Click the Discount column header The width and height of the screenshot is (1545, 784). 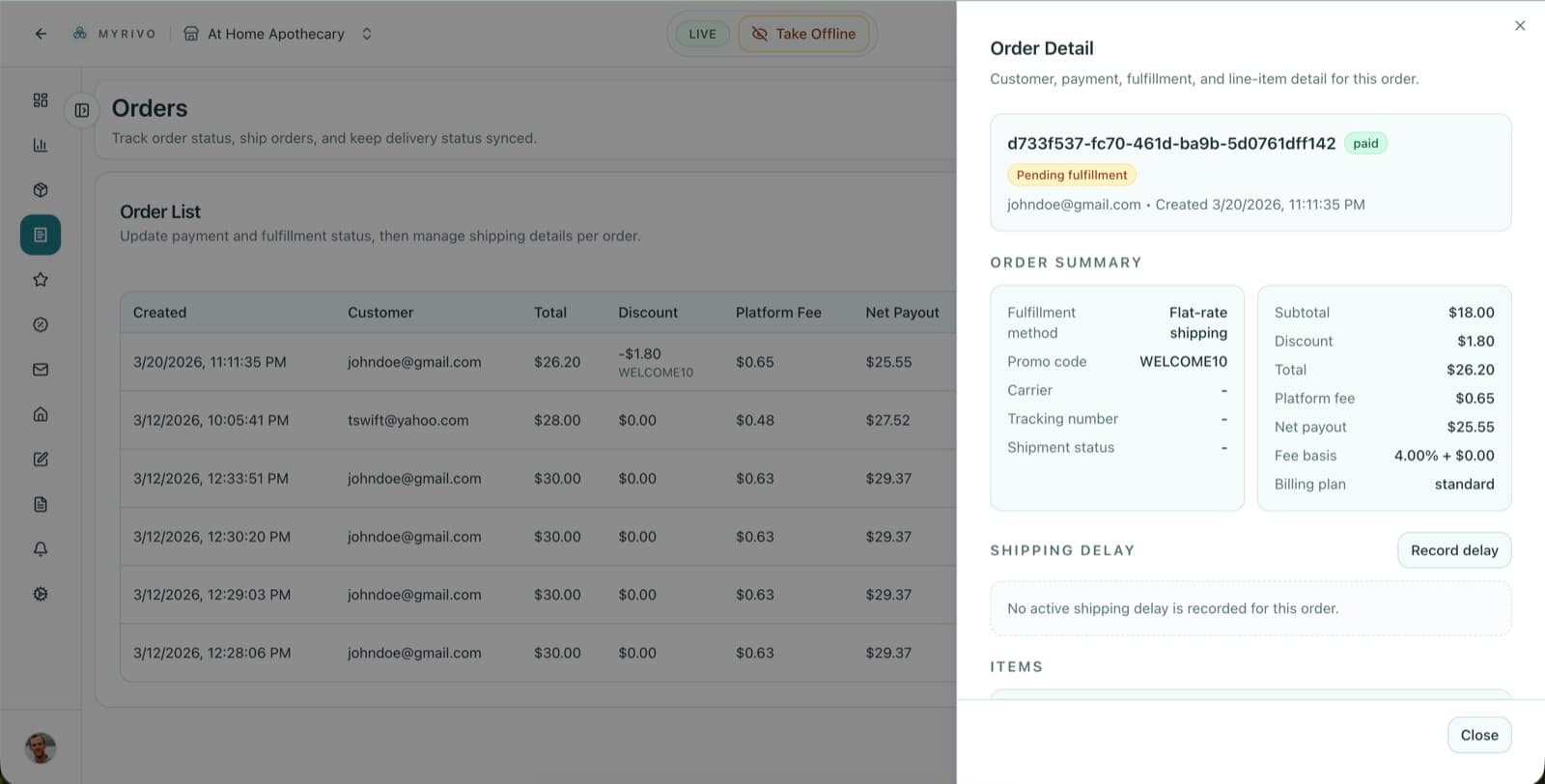(648, 313)
